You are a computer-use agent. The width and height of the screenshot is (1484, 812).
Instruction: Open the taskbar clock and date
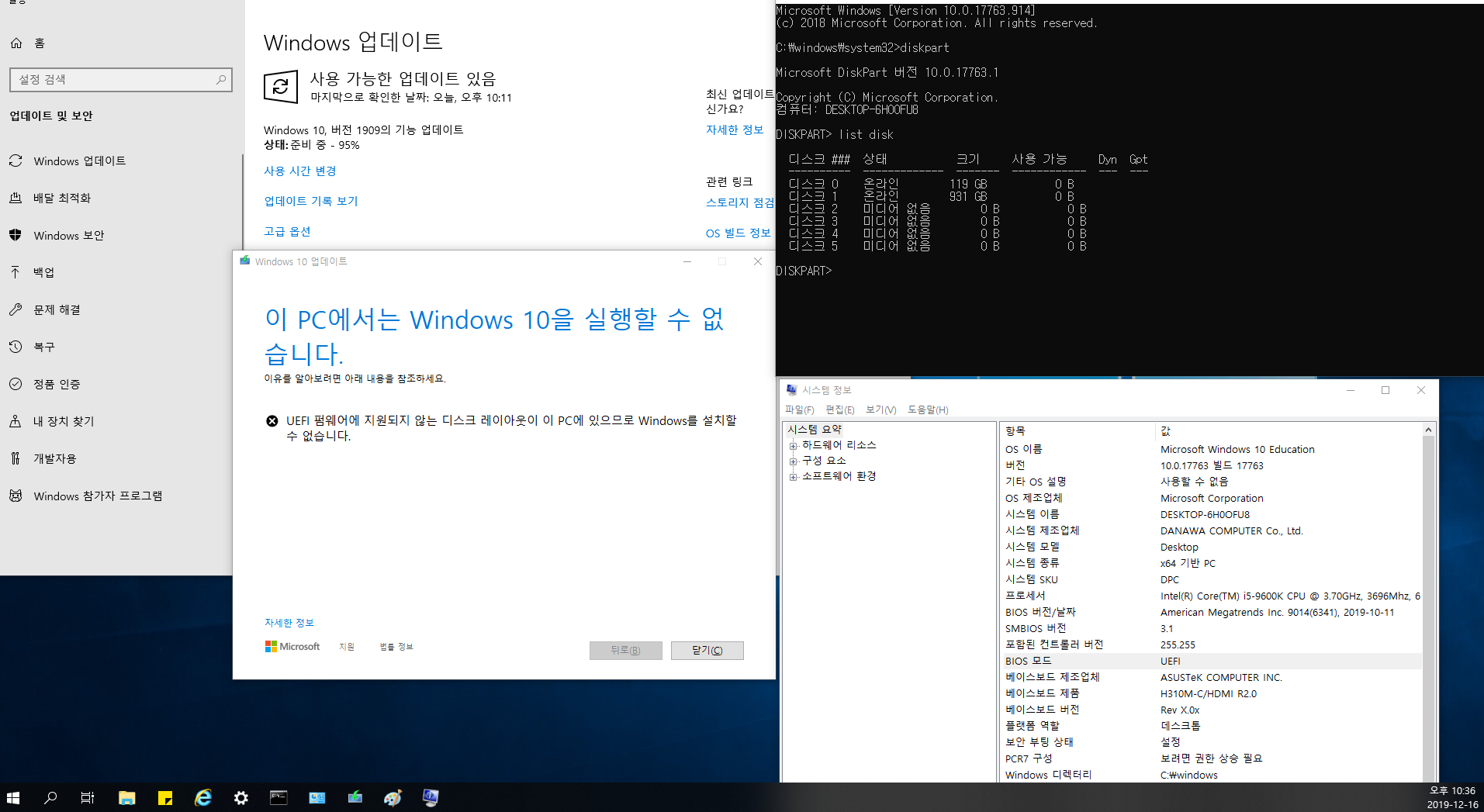(x=1452, y=797)
